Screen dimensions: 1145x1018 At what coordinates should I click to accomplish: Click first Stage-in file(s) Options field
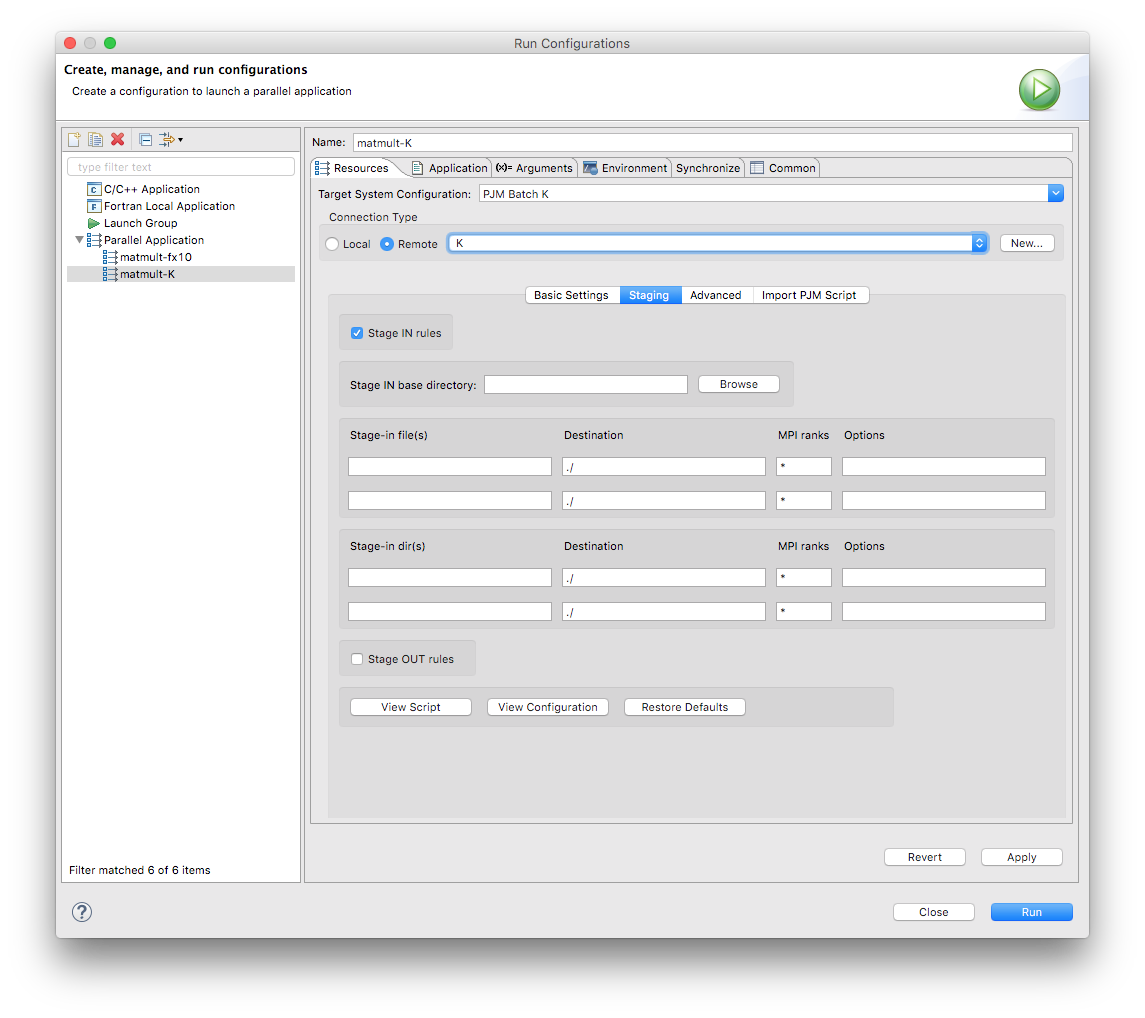click(943, 467)
